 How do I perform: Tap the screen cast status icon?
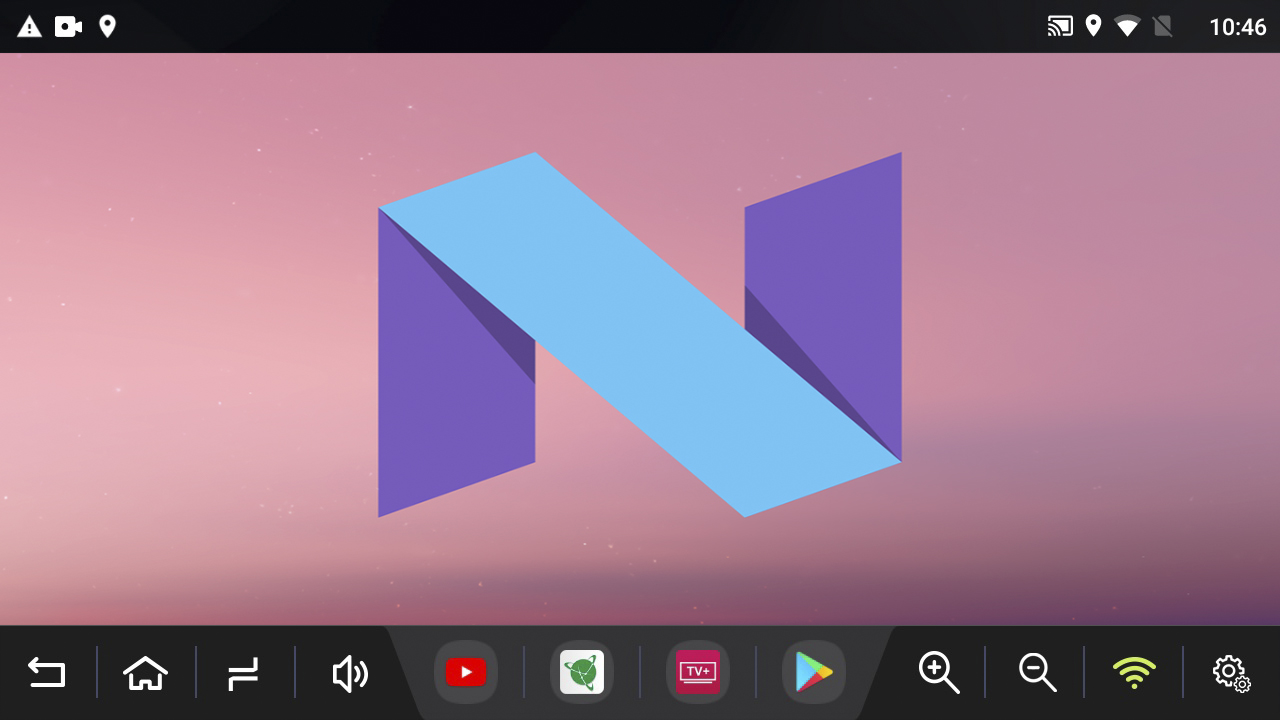coord(1060,27)
